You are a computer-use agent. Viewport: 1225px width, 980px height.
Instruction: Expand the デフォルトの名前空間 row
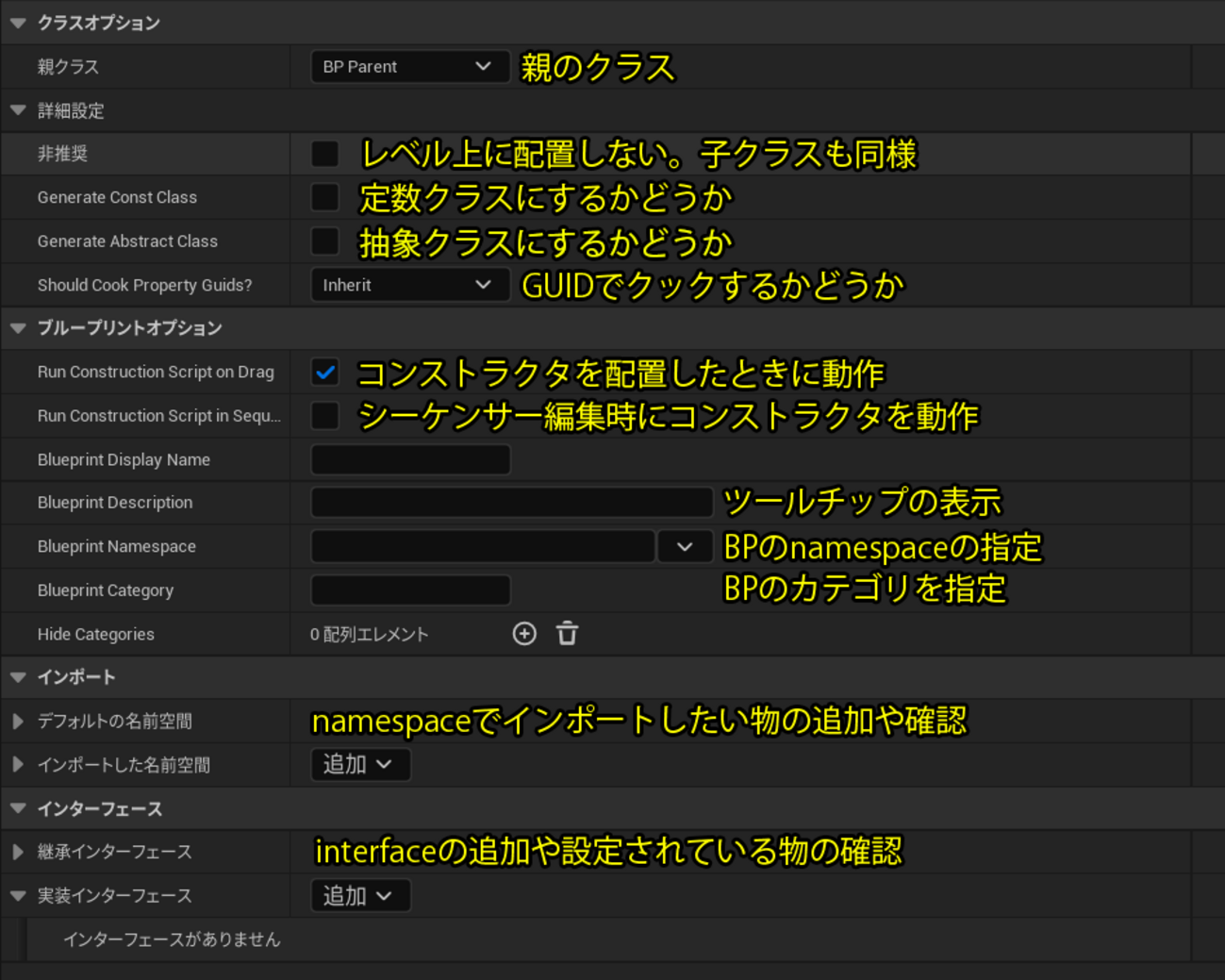click(18, 722)
